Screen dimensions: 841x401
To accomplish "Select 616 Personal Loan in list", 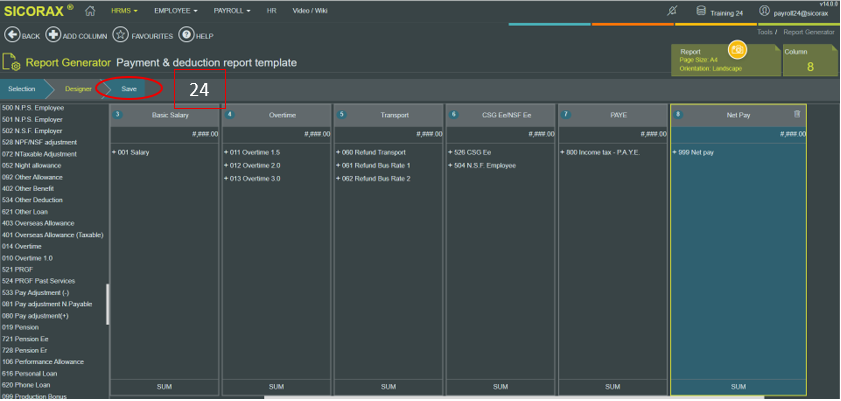I will tap(29, 373).
